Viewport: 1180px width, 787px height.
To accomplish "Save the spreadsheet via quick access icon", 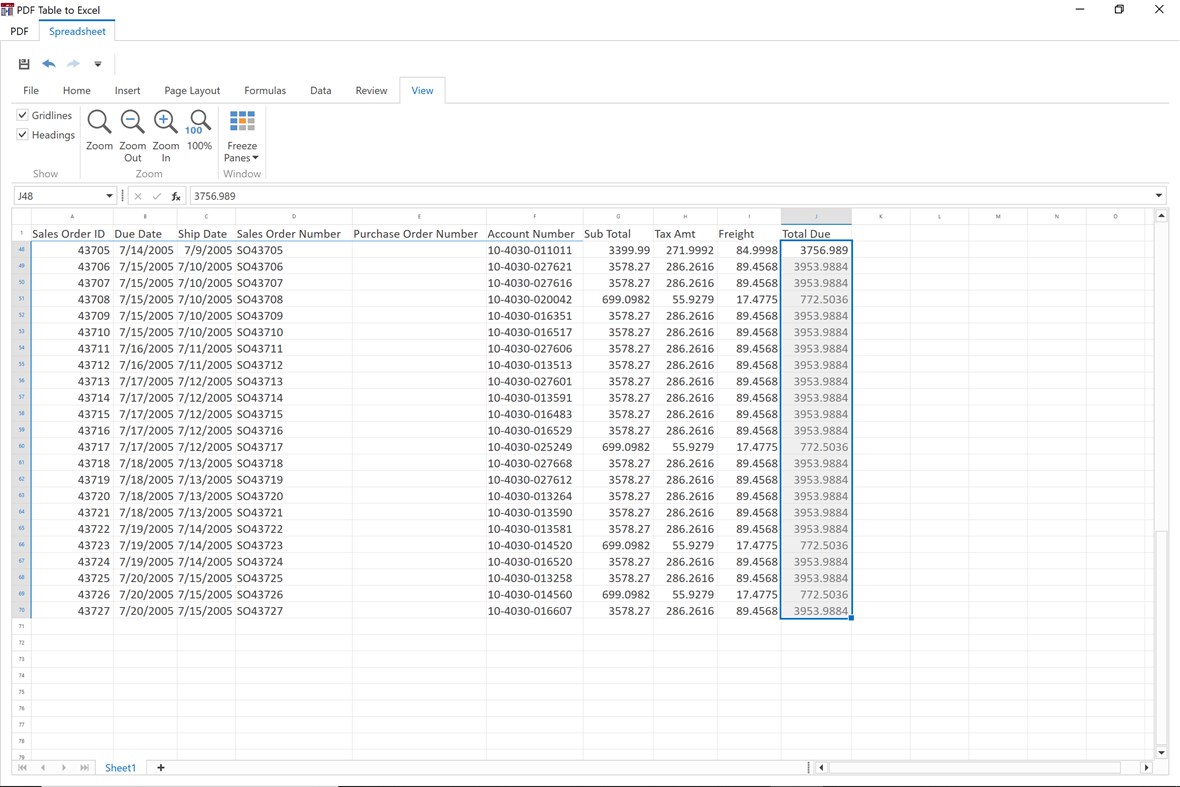I will pos(24,64).
